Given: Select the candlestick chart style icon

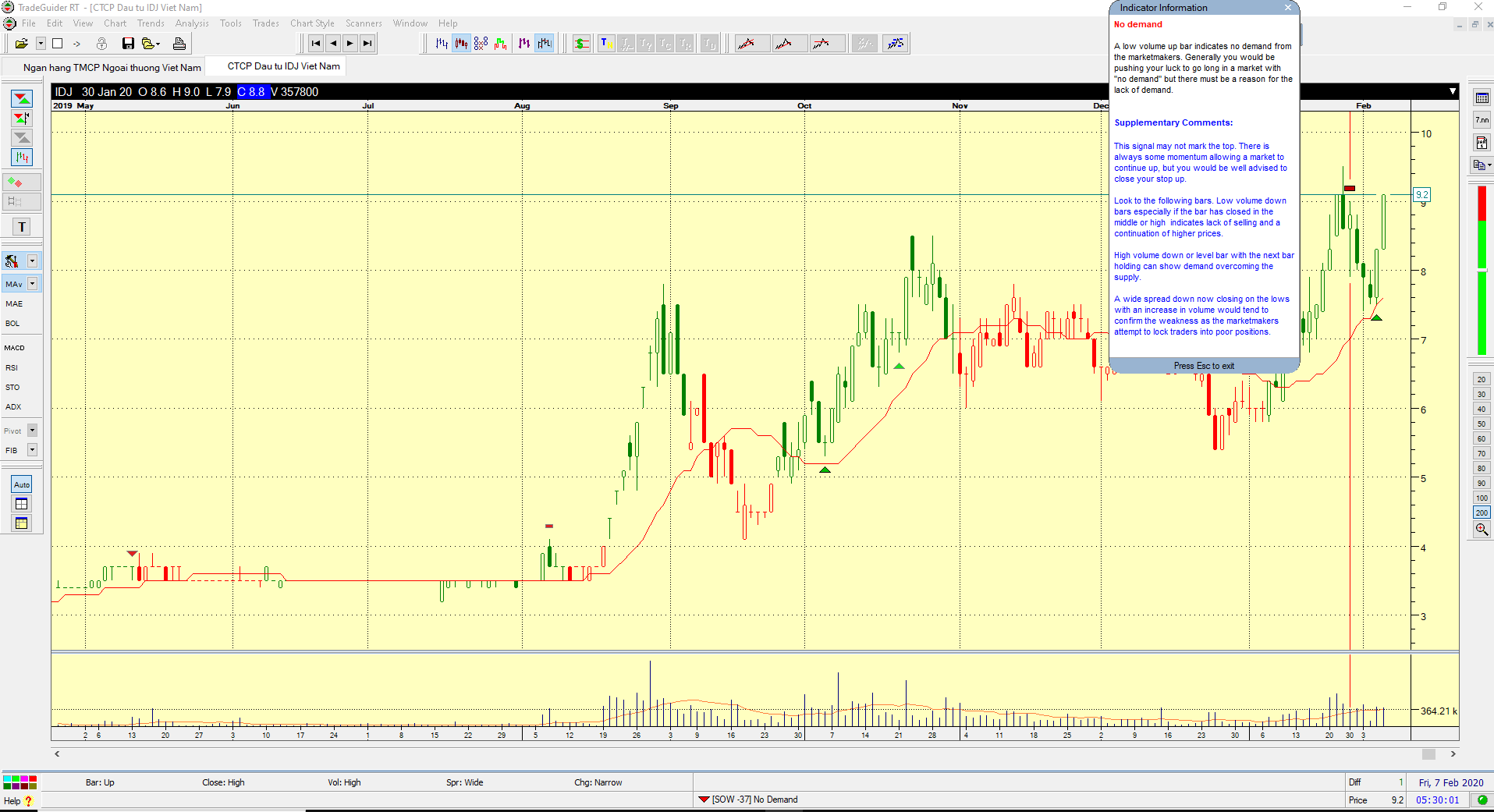Looking at the screenshot, I should tap(462, 44).
